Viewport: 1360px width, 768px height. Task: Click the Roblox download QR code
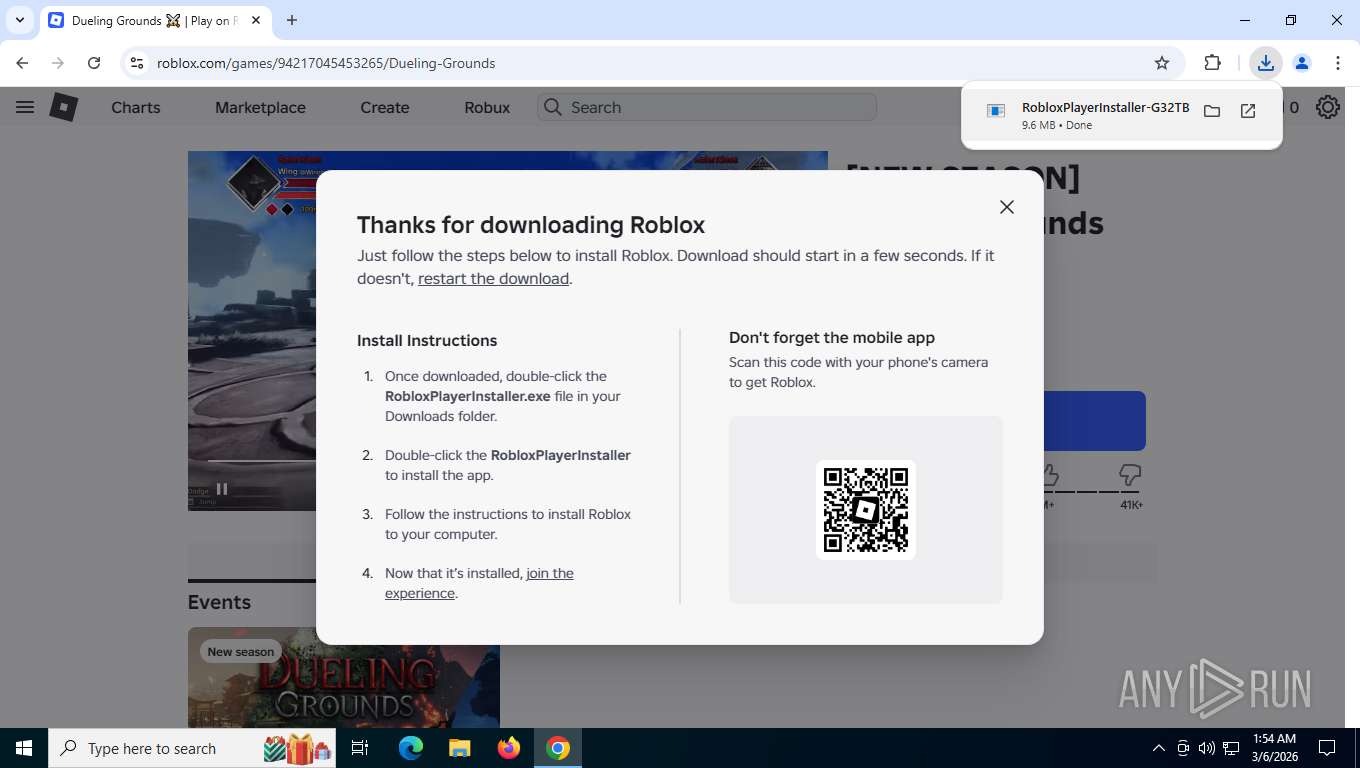pyautogui.click(x=866, y=510)
